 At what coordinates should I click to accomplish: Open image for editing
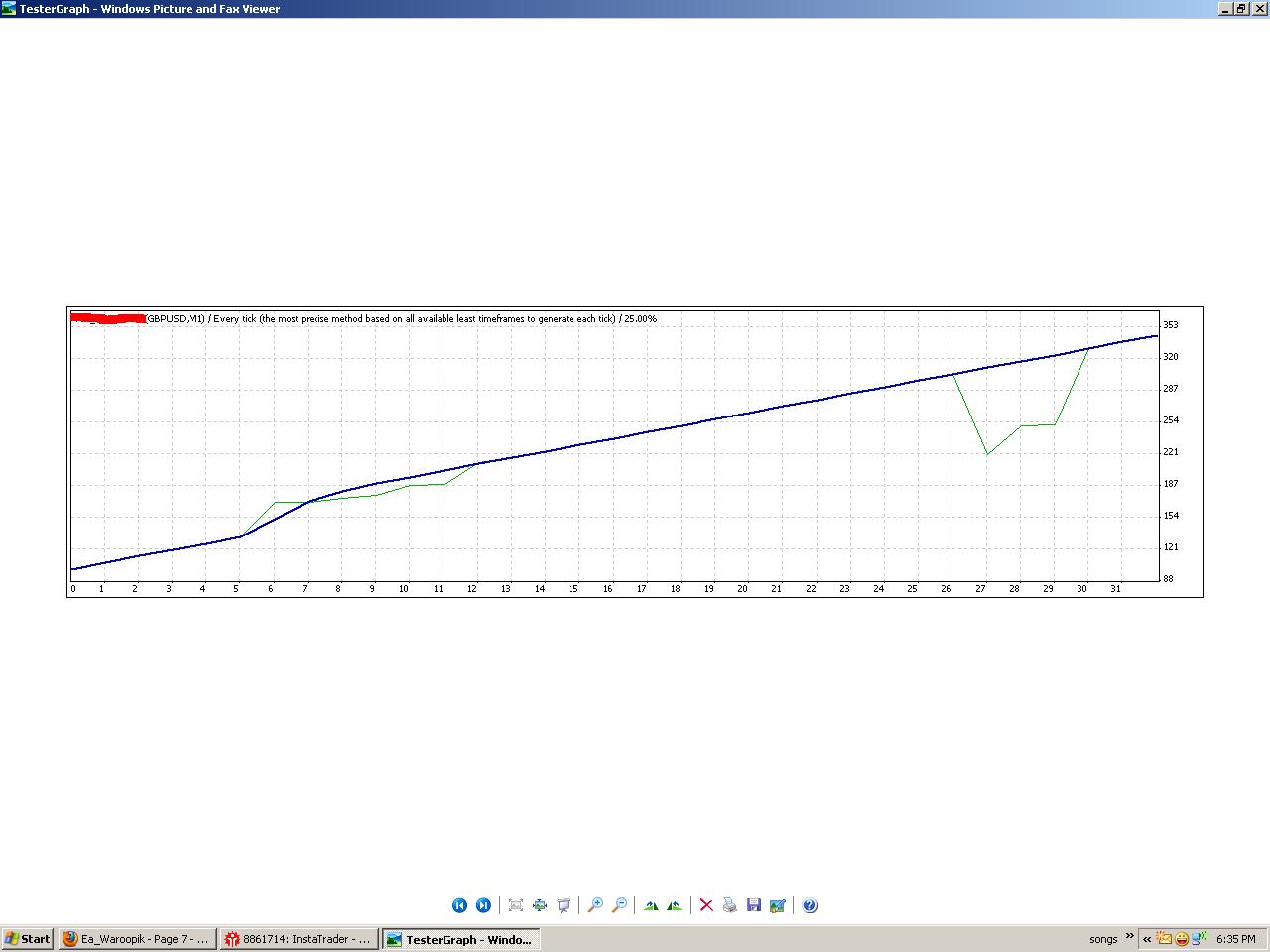[778, 905]
